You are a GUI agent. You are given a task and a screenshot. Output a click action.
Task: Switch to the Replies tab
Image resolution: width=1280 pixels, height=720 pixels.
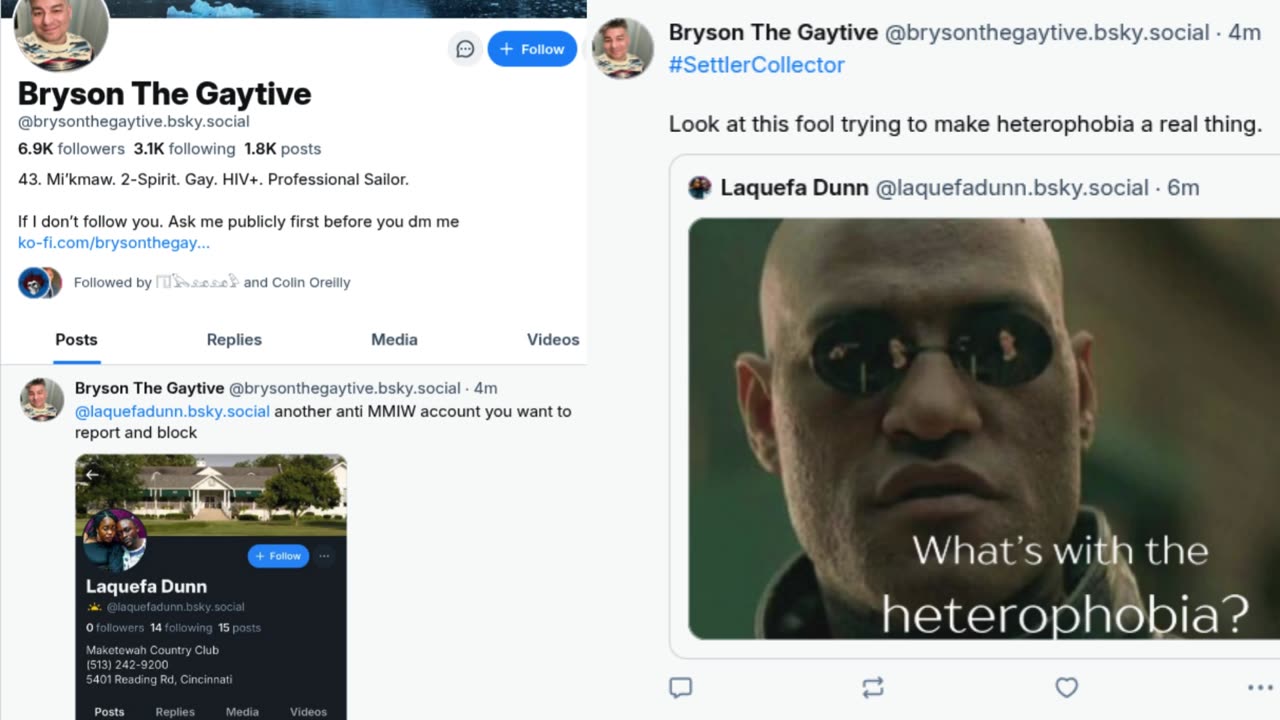tap(234, 340)
